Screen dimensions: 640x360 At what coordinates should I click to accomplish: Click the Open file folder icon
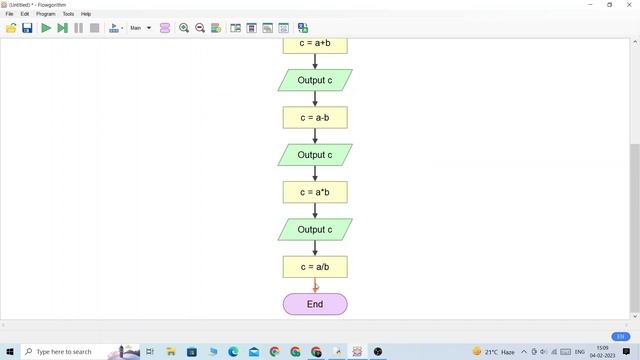[x=11, y=28]
